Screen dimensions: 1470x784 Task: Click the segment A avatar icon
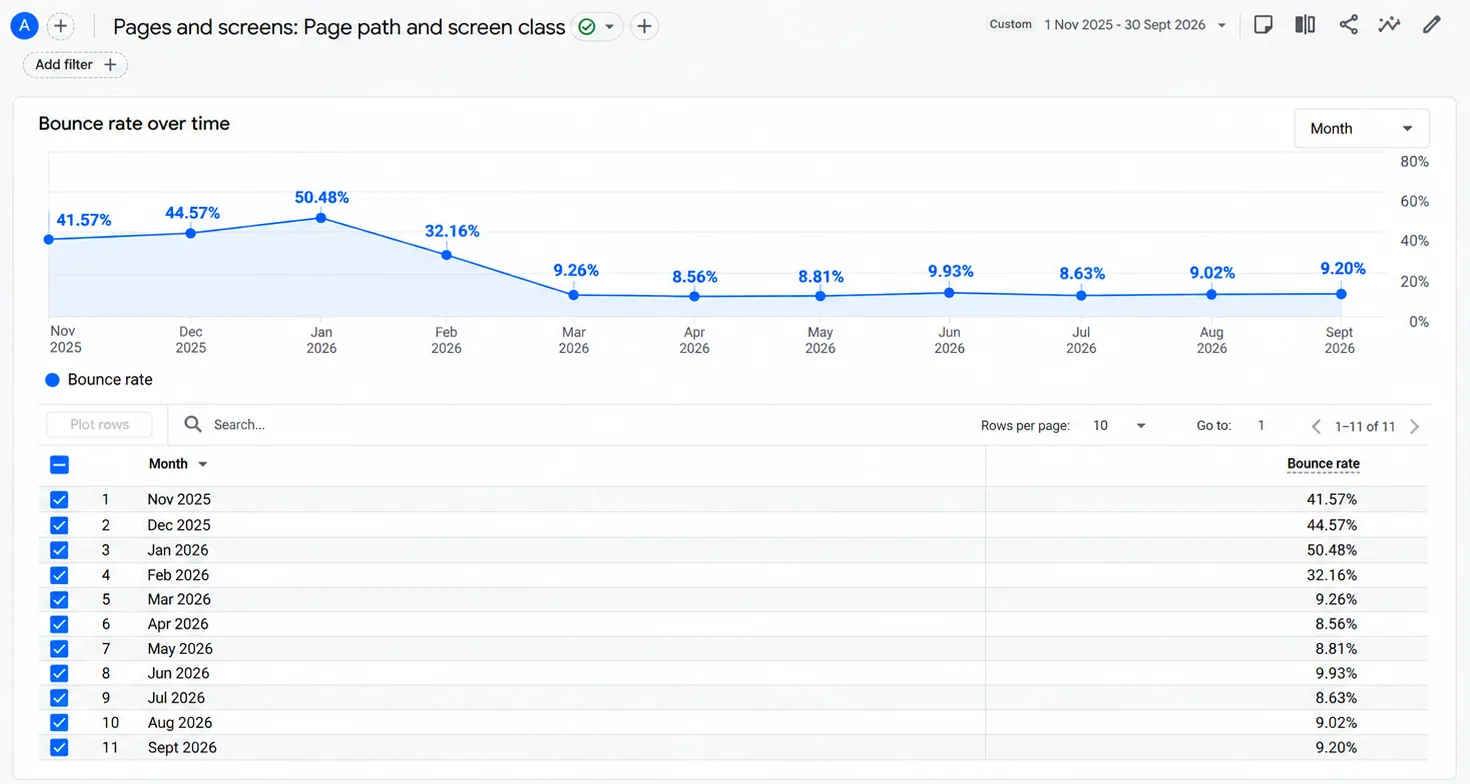[x=24, y=26]
